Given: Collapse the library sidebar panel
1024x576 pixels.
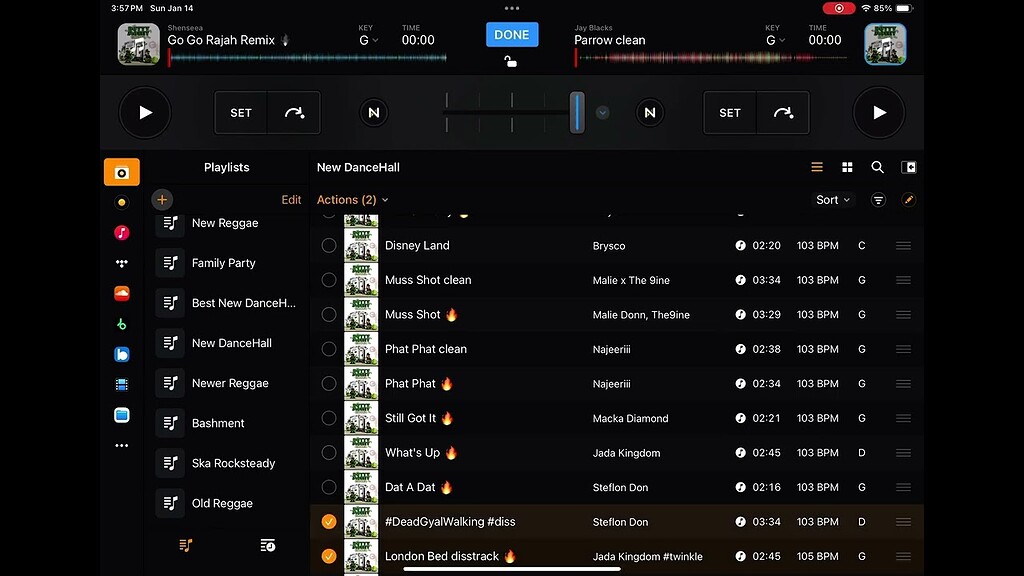Looking at the screenshot, I should 909,167.
